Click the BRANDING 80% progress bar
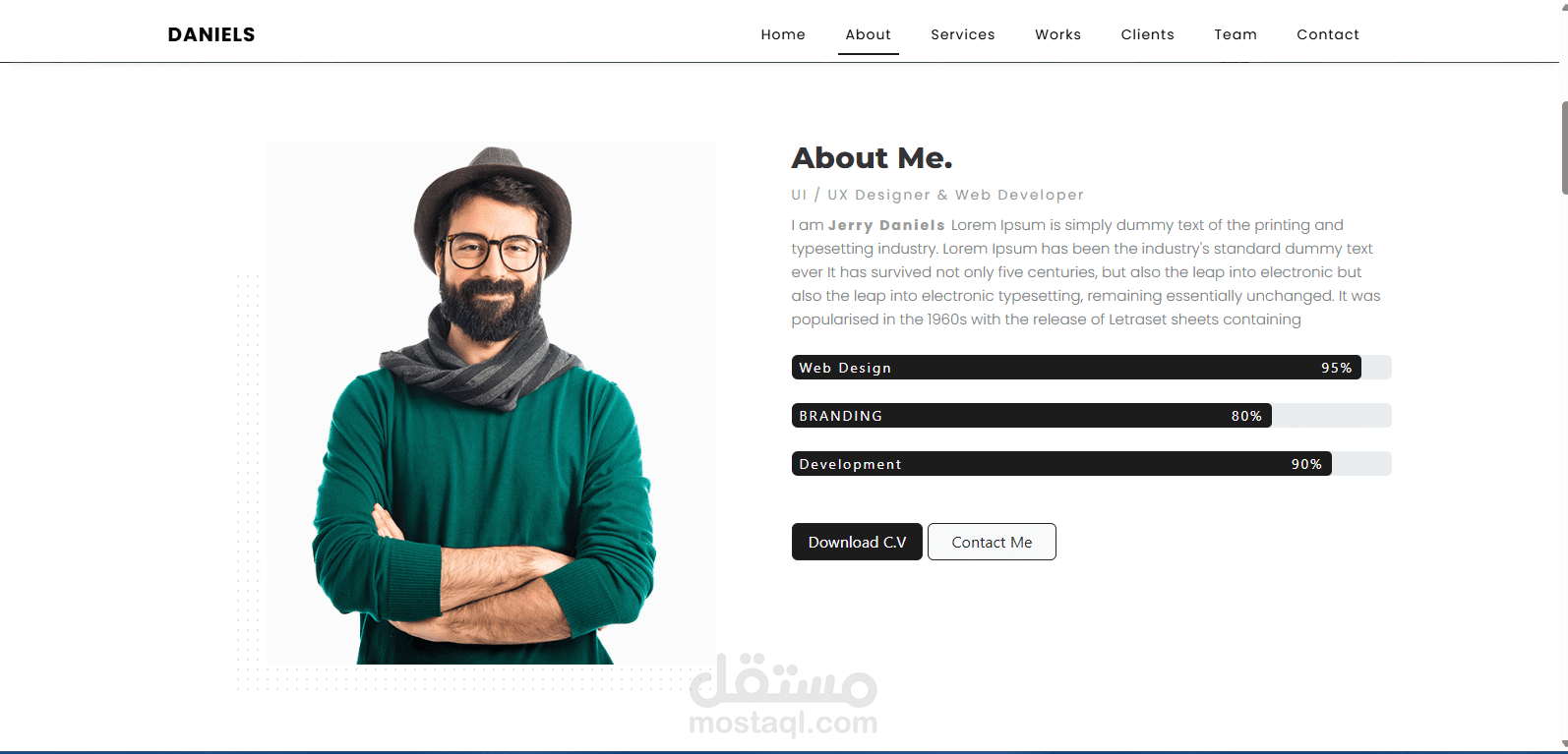The width and height of the screenshot is (1568, 754). click(1092, 416)
